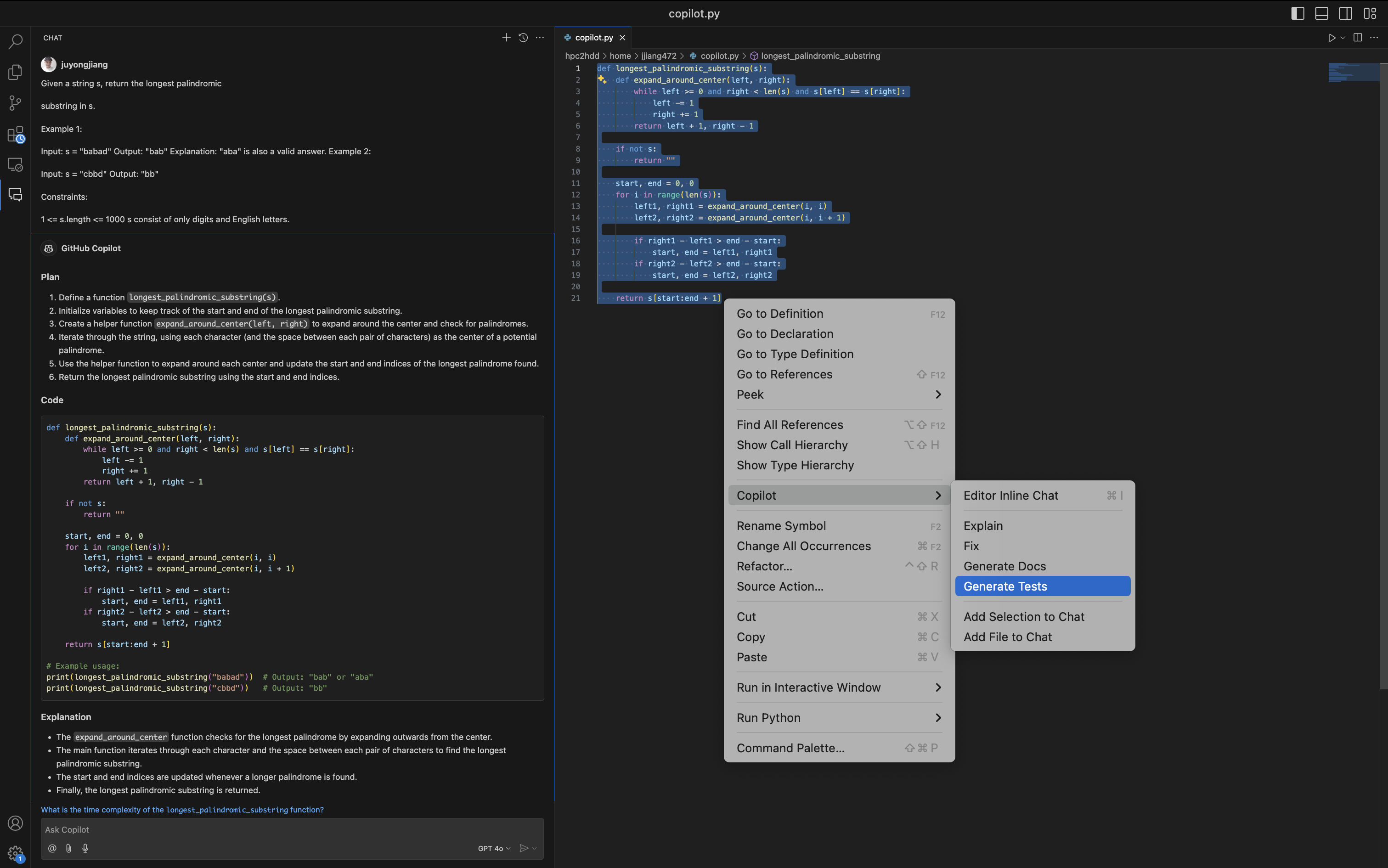
Task: Open Refactor... menu entry
Action: pyautogui.click(x=839, y=566)
